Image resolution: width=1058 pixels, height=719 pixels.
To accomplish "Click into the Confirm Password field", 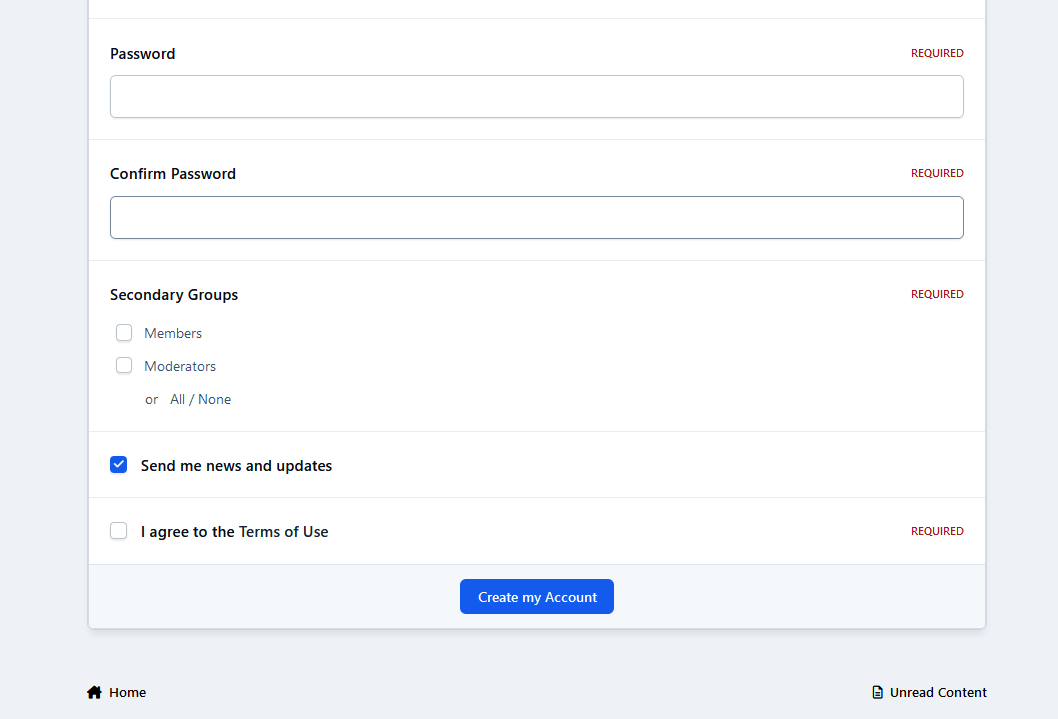I will click(x=536, y=218).
